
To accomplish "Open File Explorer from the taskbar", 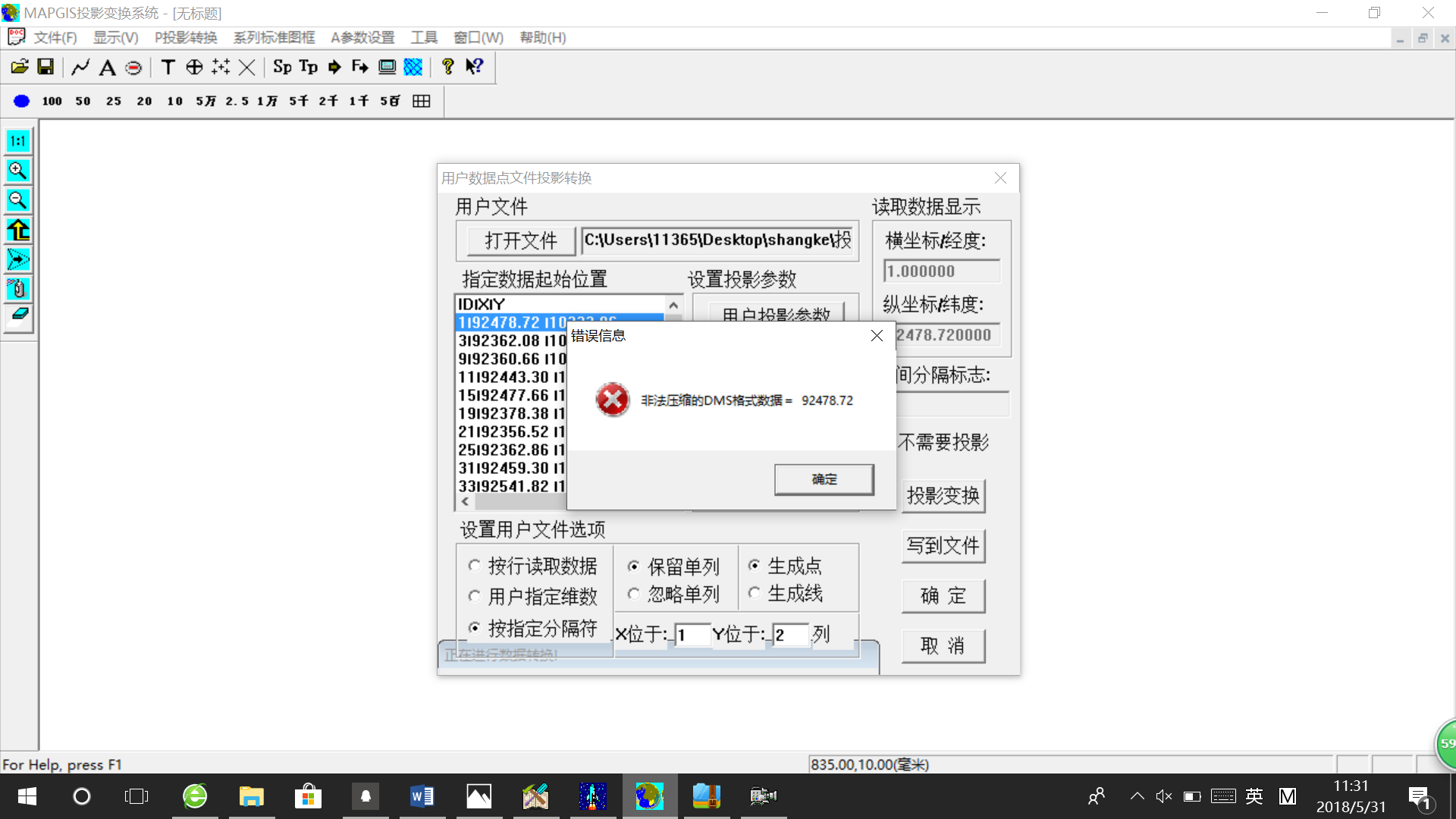I will [251, 796].
